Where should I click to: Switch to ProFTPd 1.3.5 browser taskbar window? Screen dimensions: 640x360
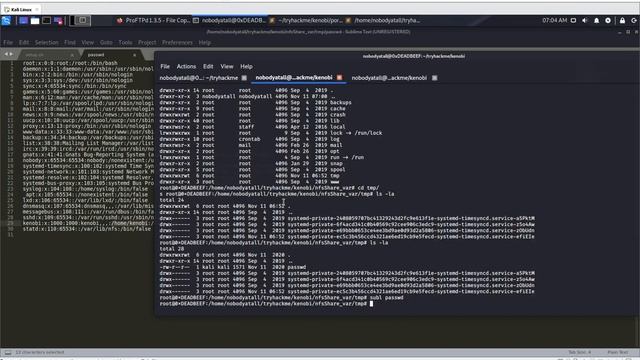(153, 20)
